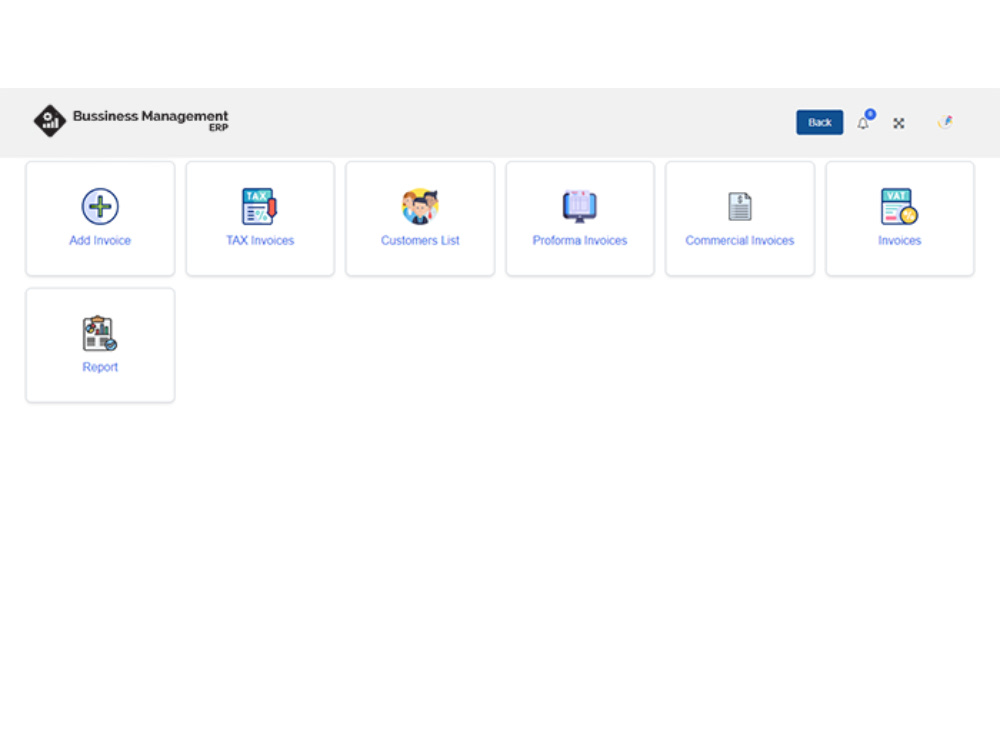This screenshot has width=1000, height=750.
Task: Follow the TAX Invoices link text
Action: [x=260, y=240]
